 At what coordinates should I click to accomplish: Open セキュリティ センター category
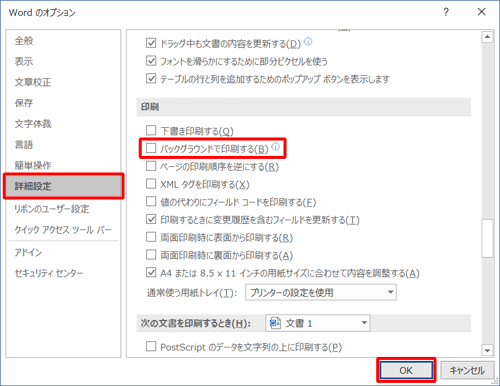[49, 273]
